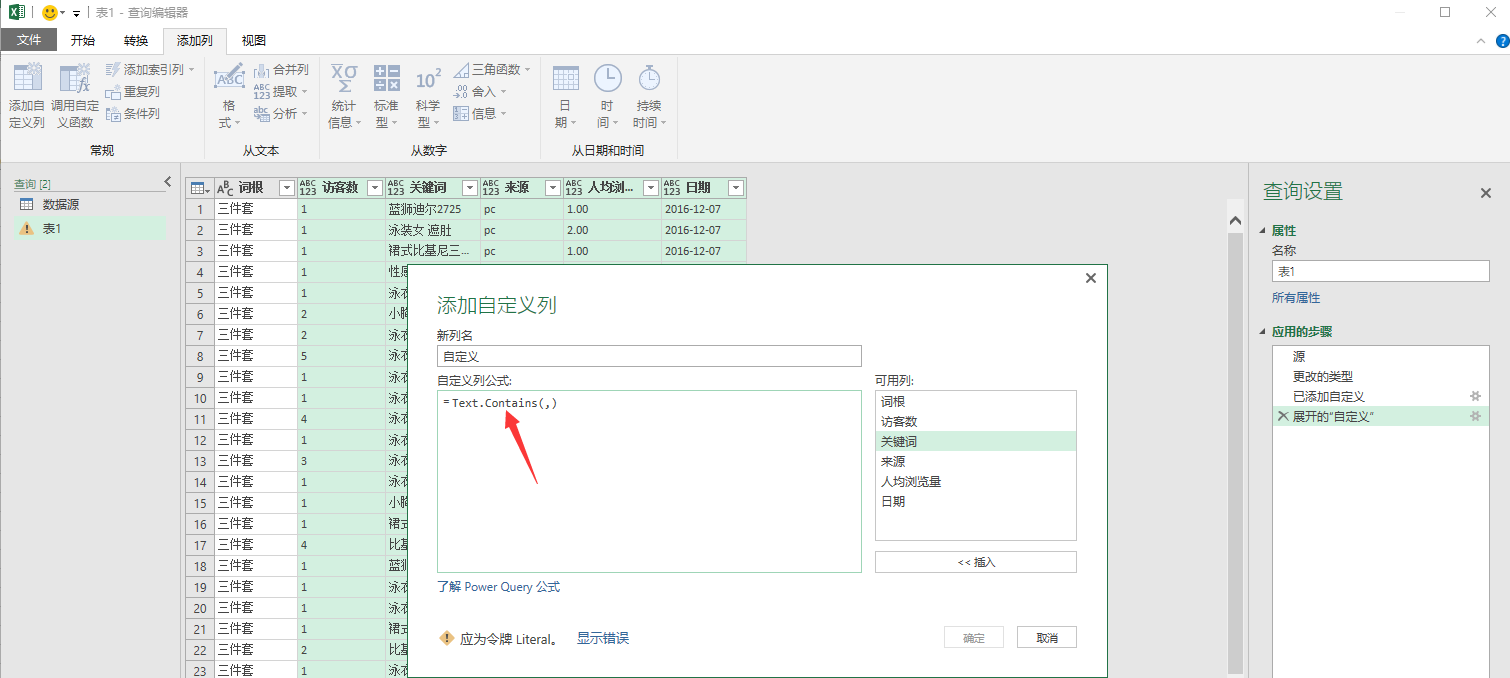
Task: Switch to the 视图 ribbon tab
Action: tap(254, 41)
